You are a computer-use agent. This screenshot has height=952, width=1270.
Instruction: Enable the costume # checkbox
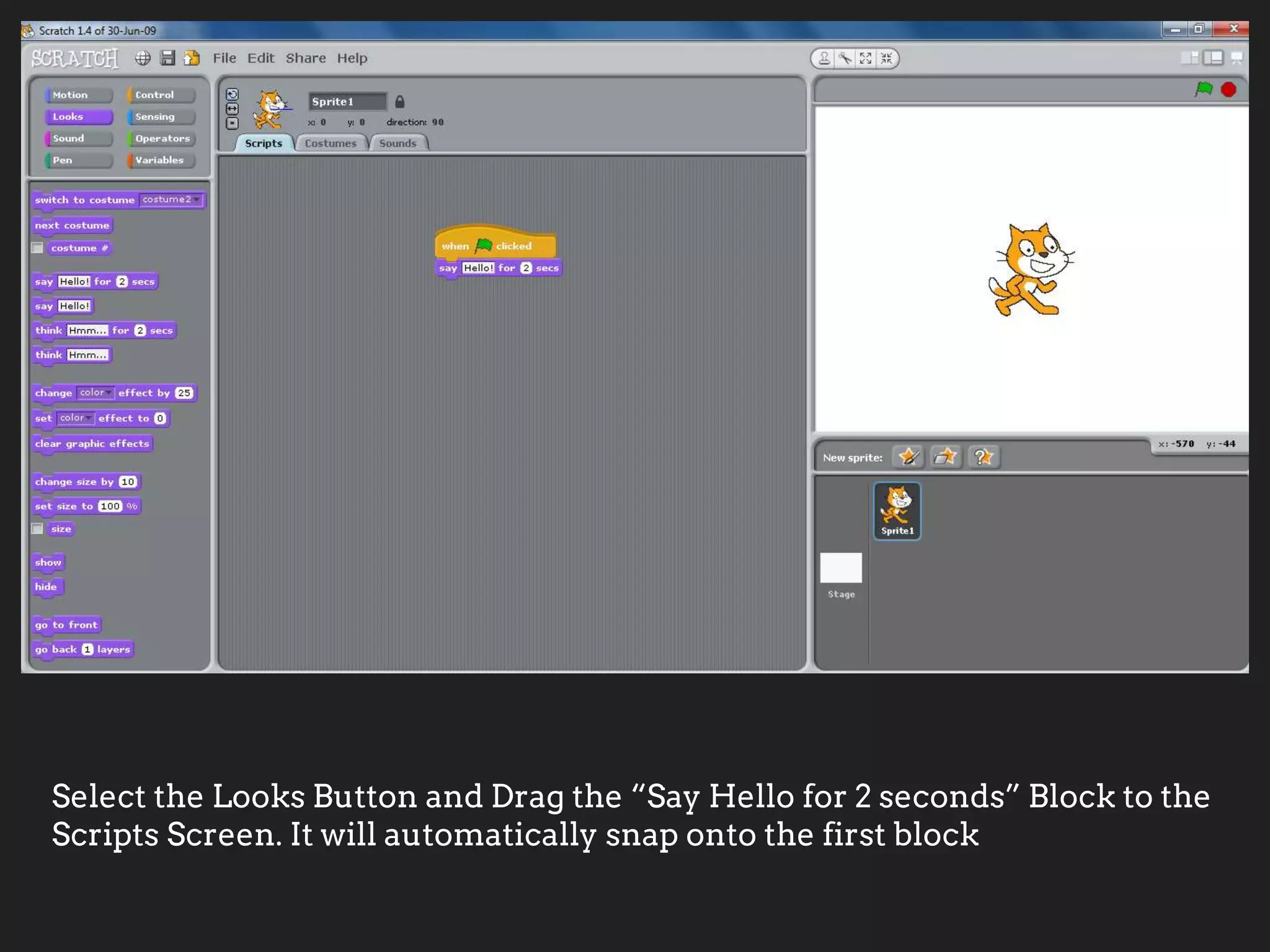37,248
